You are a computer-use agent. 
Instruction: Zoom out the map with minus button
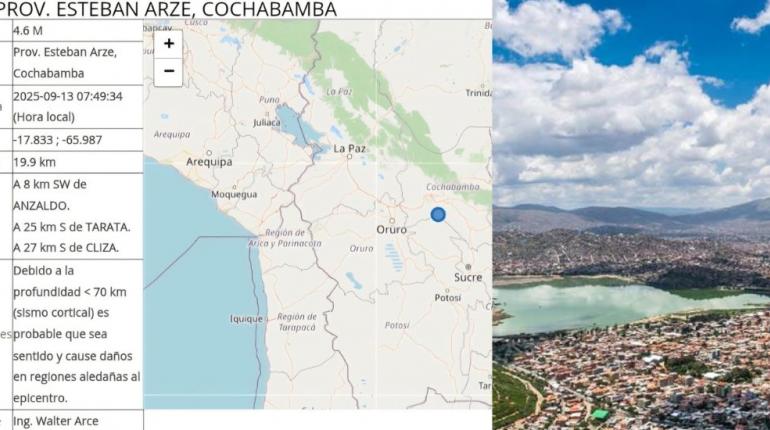[x=168, y=72]
